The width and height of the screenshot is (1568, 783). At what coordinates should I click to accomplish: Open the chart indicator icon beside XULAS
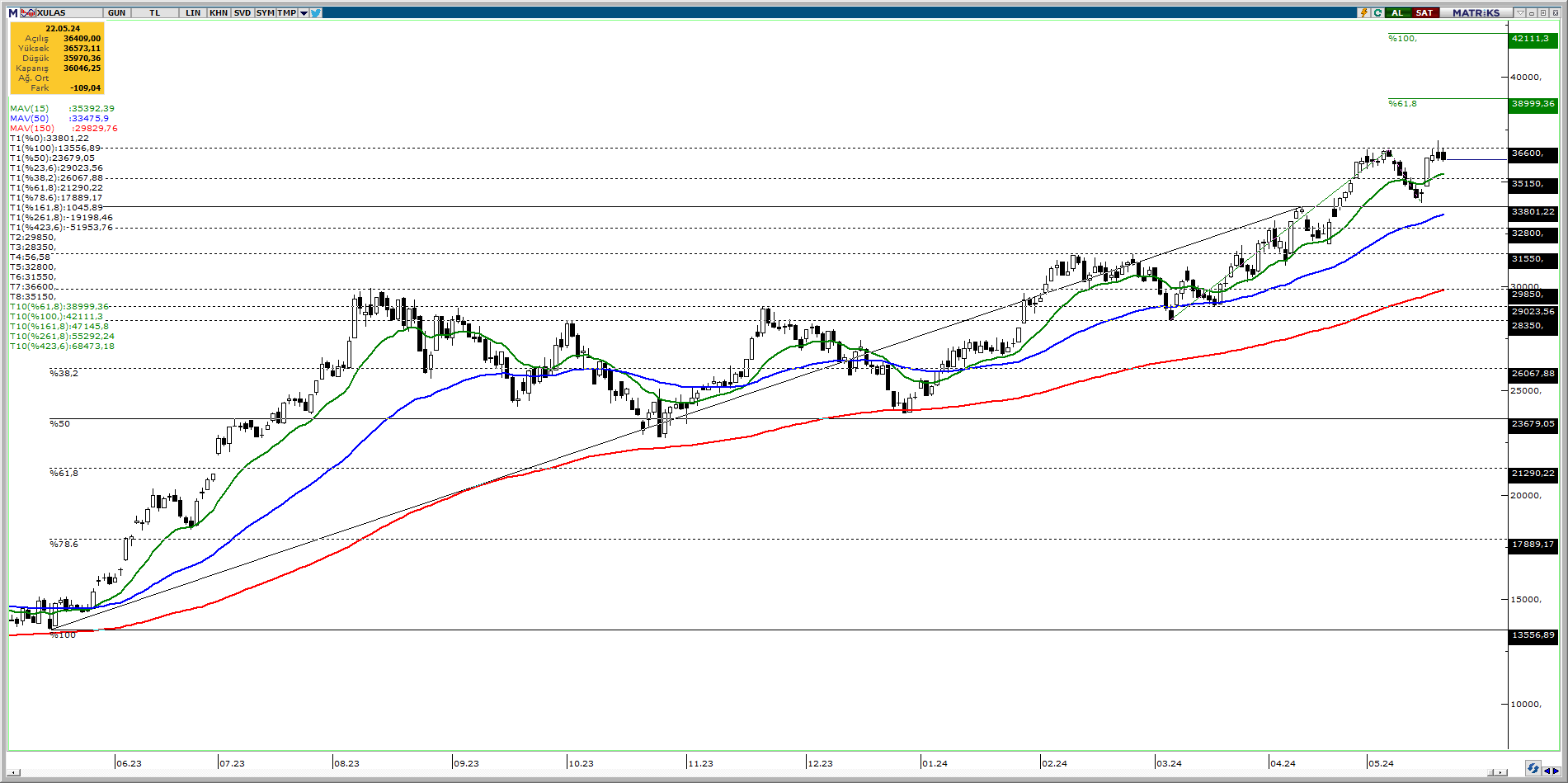coord(28,13)
